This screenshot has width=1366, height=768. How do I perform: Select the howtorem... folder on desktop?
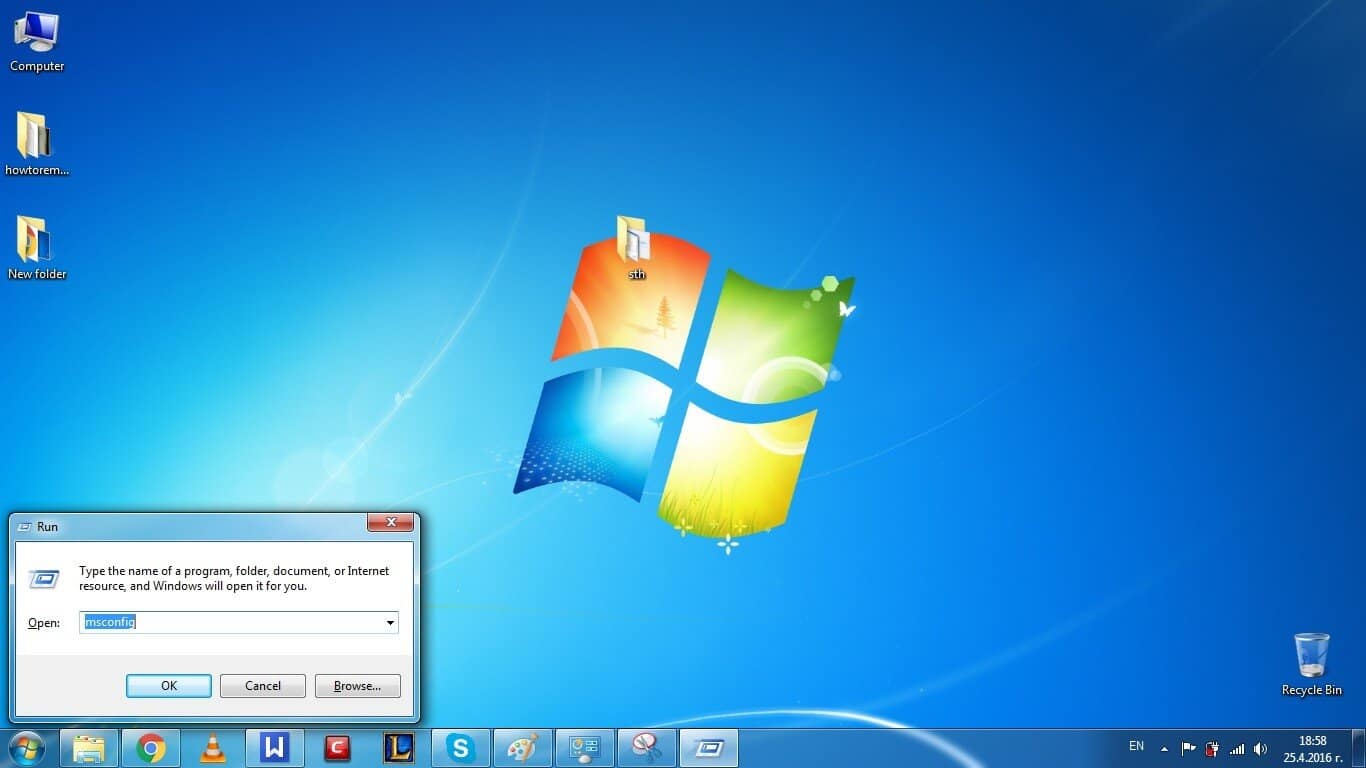point(37,144)
